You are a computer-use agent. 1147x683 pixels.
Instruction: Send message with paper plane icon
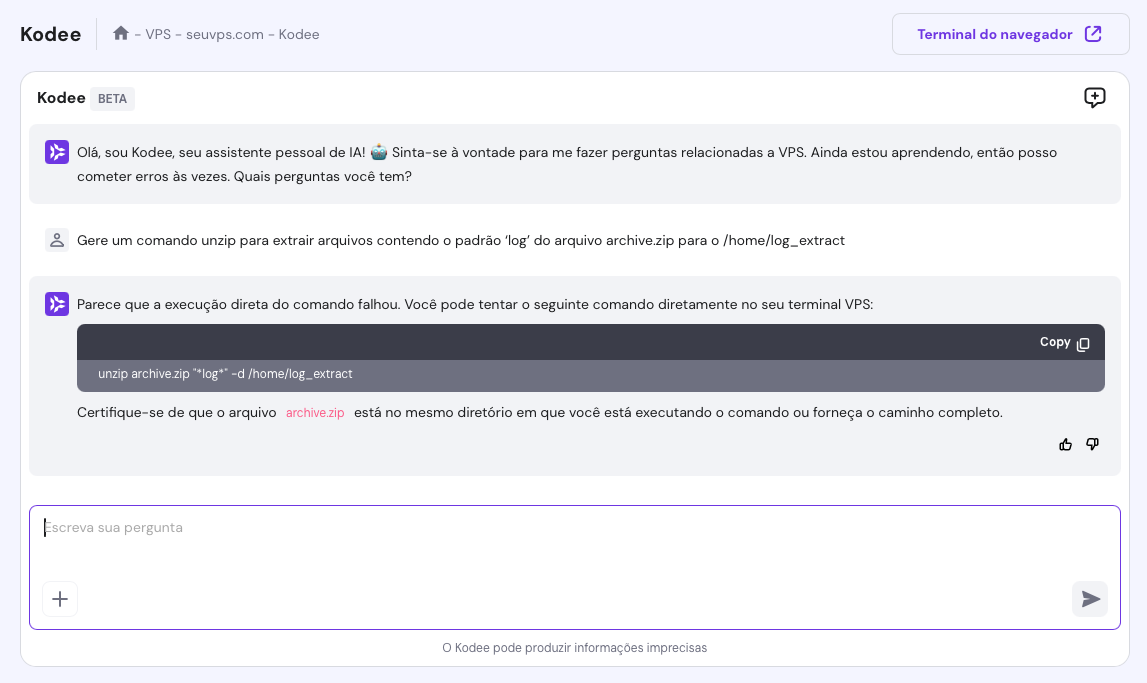1090,599
